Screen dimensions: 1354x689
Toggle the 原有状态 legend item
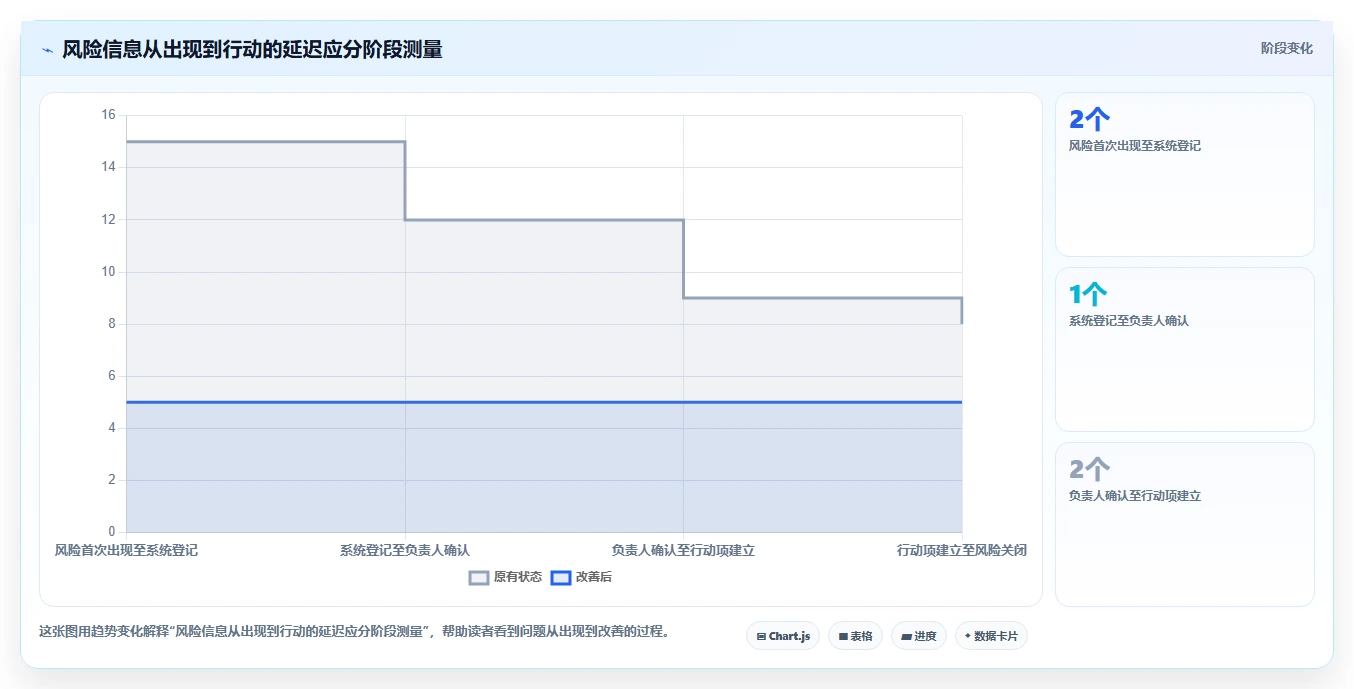[506, 577]
